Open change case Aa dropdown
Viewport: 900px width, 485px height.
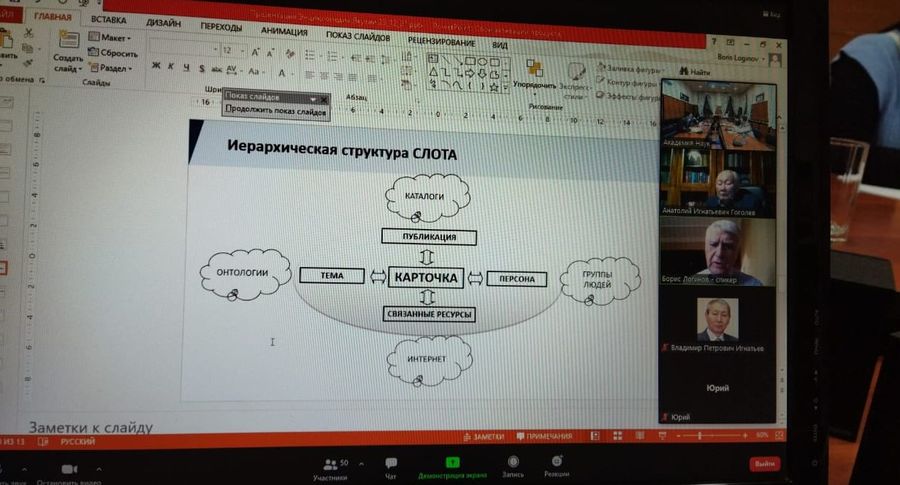(255, 72)
